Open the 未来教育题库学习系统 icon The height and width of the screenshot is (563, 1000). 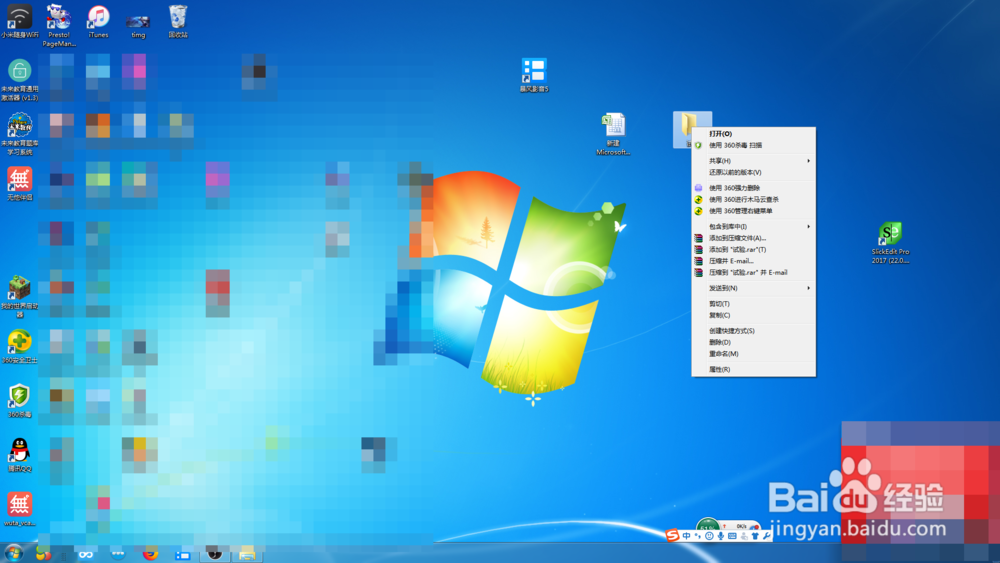pyautogui.click(x=19, y=134)
